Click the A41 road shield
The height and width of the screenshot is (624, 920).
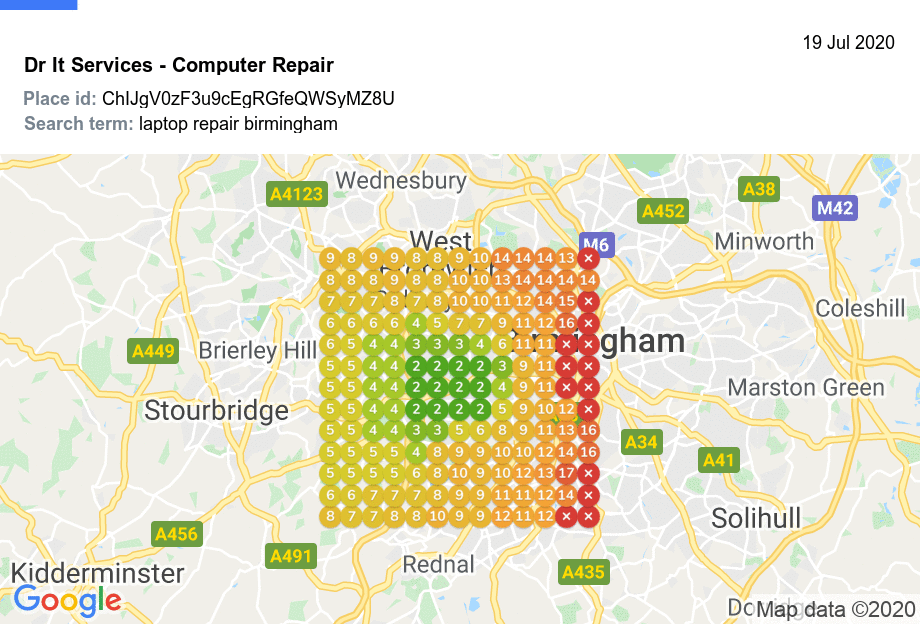[x=718, y=460]
